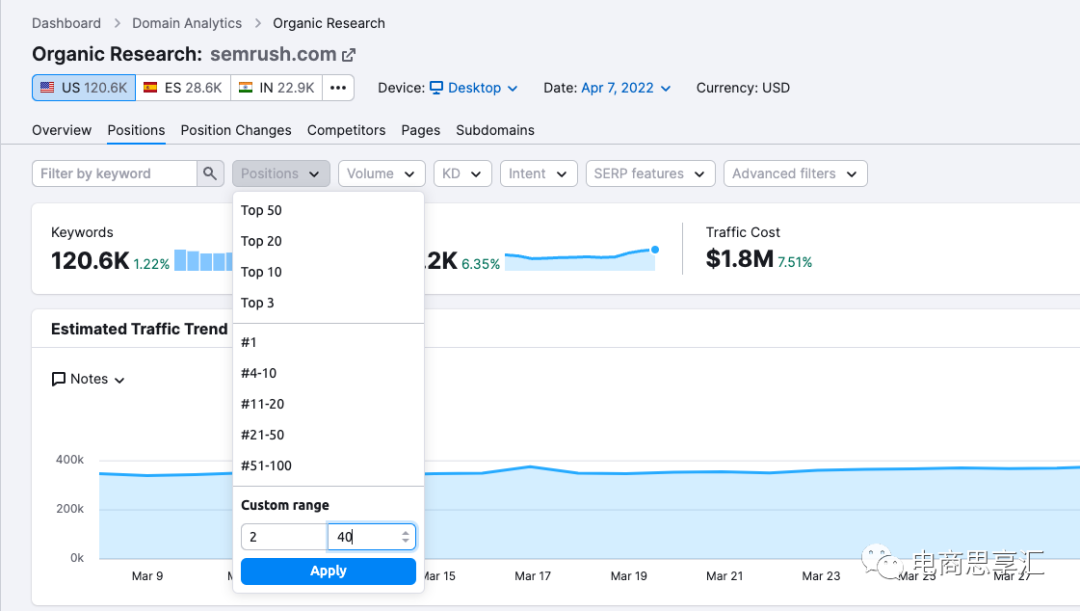This screenshot has width=1080, height=611.
Task: Click the custom range maximum field
Action: pyautogui.click(x=371, y=537)
